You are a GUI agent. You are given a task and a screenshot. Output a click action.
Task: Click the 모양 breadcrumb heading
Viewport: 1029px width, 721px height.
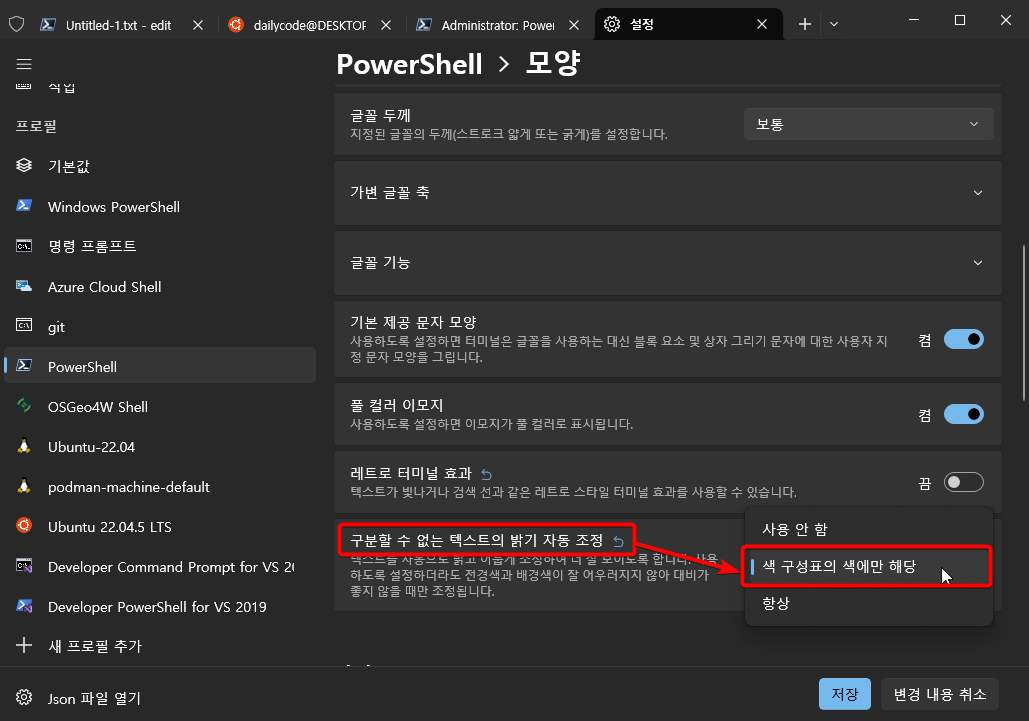point(553,64)
